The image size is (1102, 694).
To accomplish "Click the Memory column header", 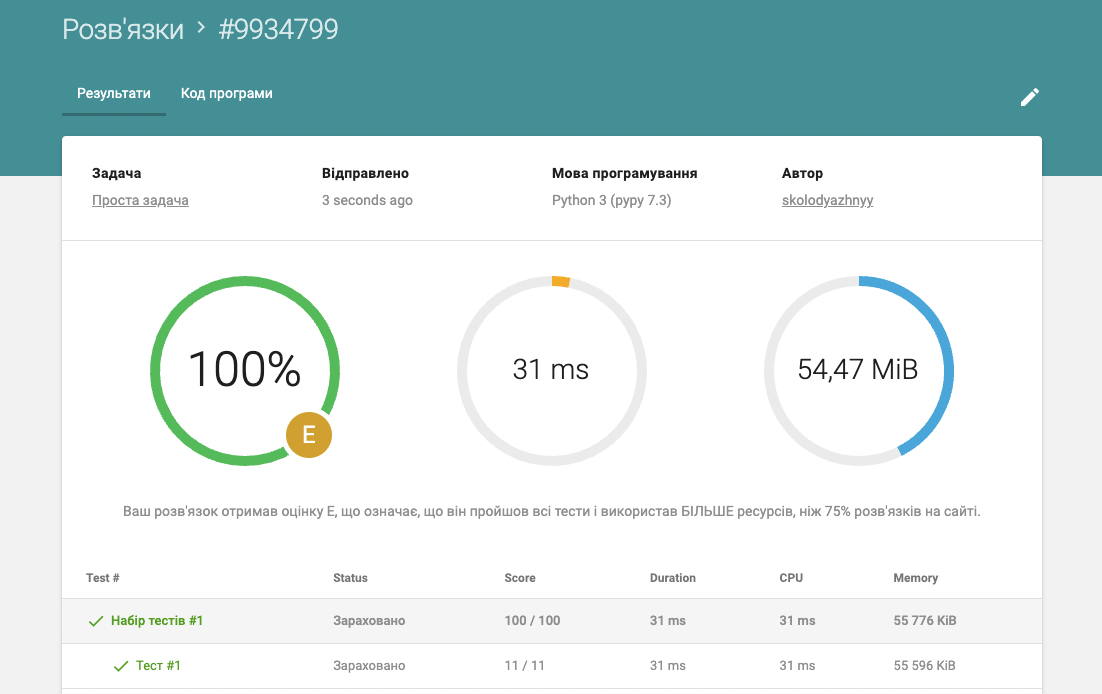I will pyautogui.click(x=915, y=578).
